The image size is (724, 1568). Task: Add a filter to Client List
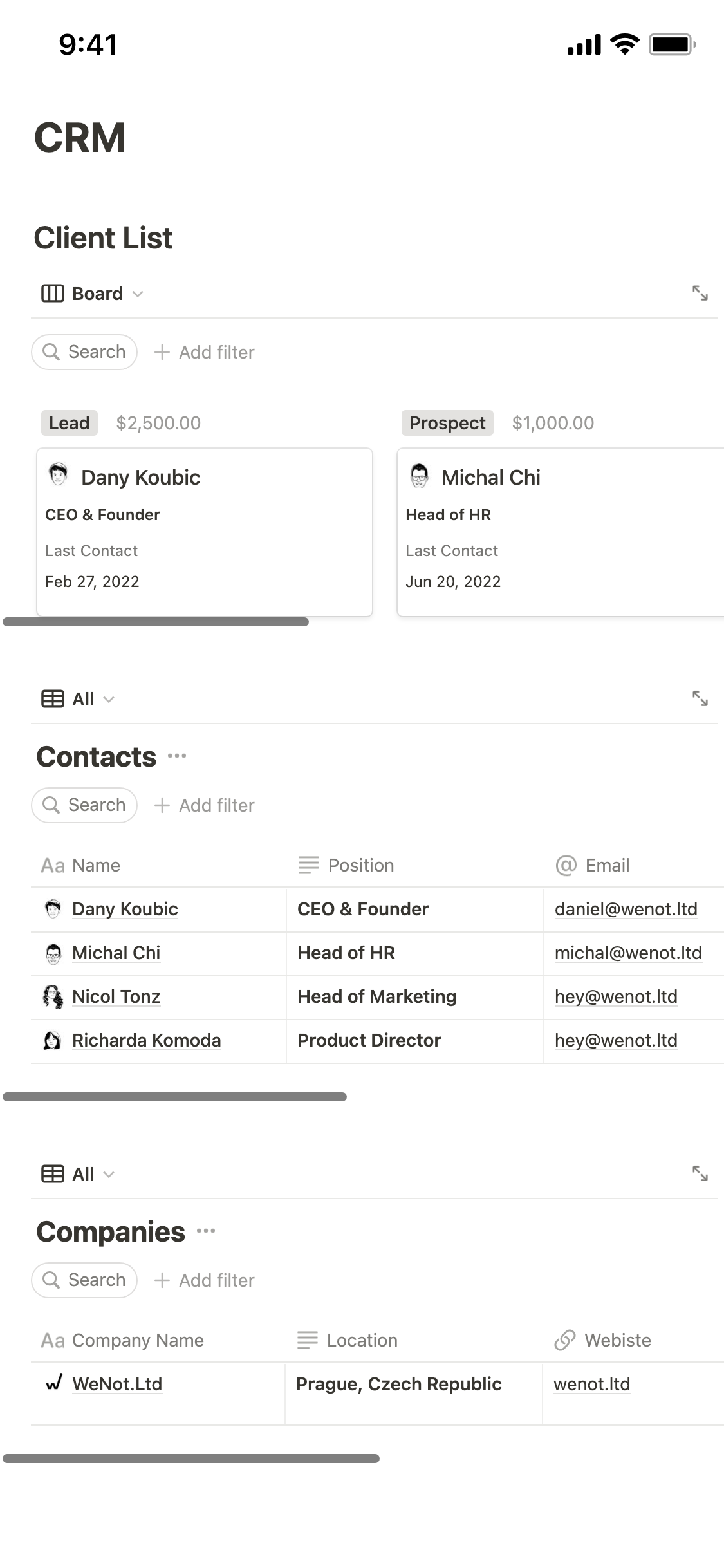(x=205, y=352)
